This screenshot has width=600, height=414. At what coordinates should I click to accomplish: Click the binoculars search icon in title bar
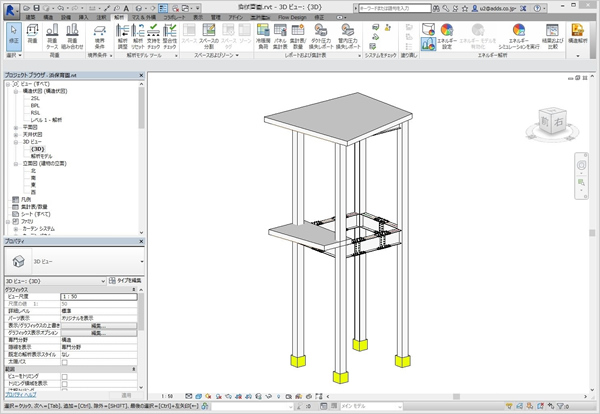pos(437,8)
